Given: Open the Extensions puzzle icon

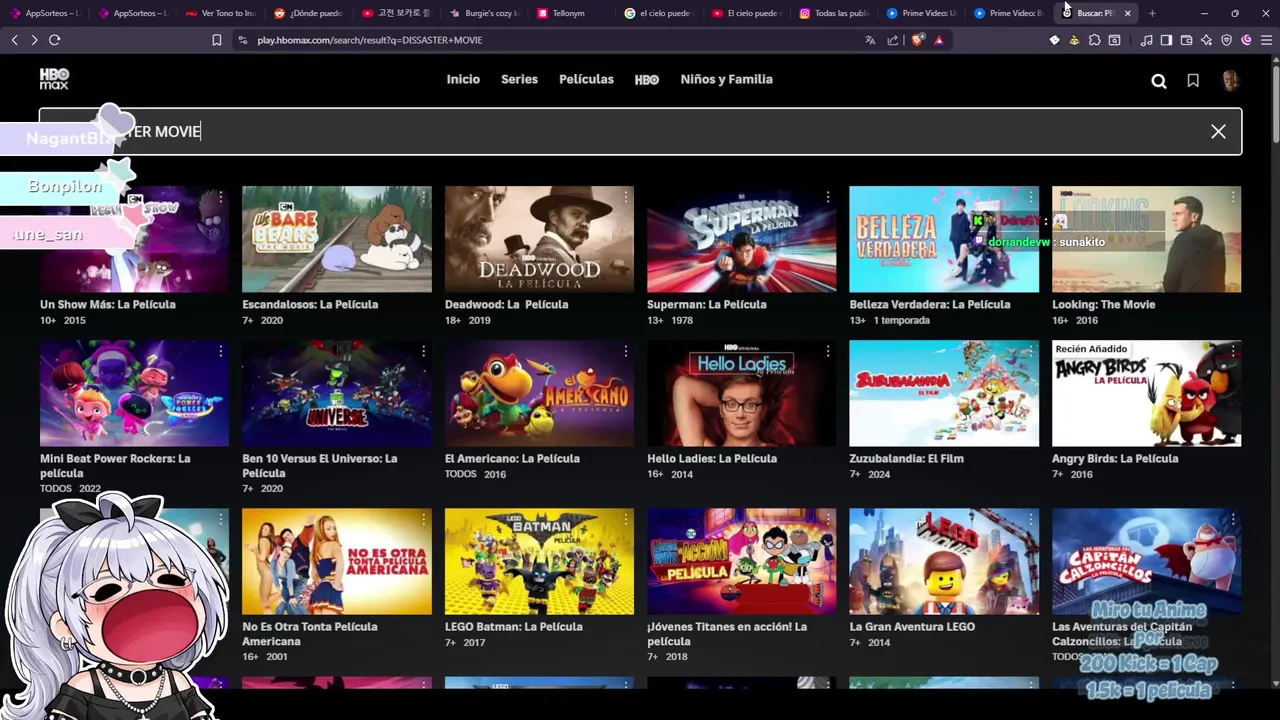Looking at the screenshot, I should point(1095,40).
